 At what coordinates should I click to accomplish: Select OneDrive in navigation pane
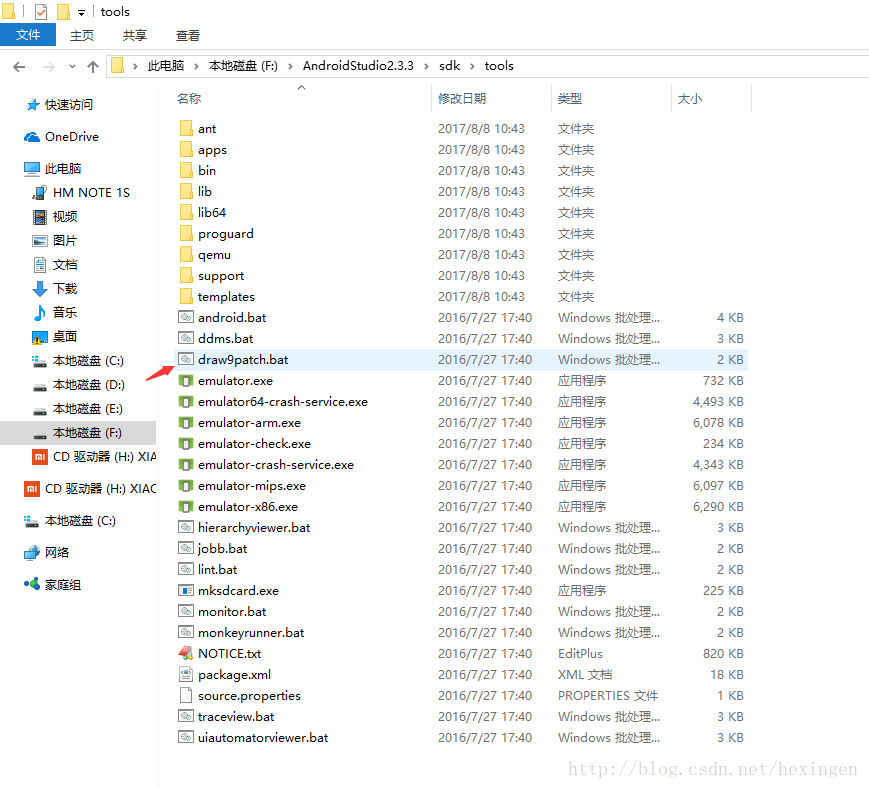[x=72, y=137]
